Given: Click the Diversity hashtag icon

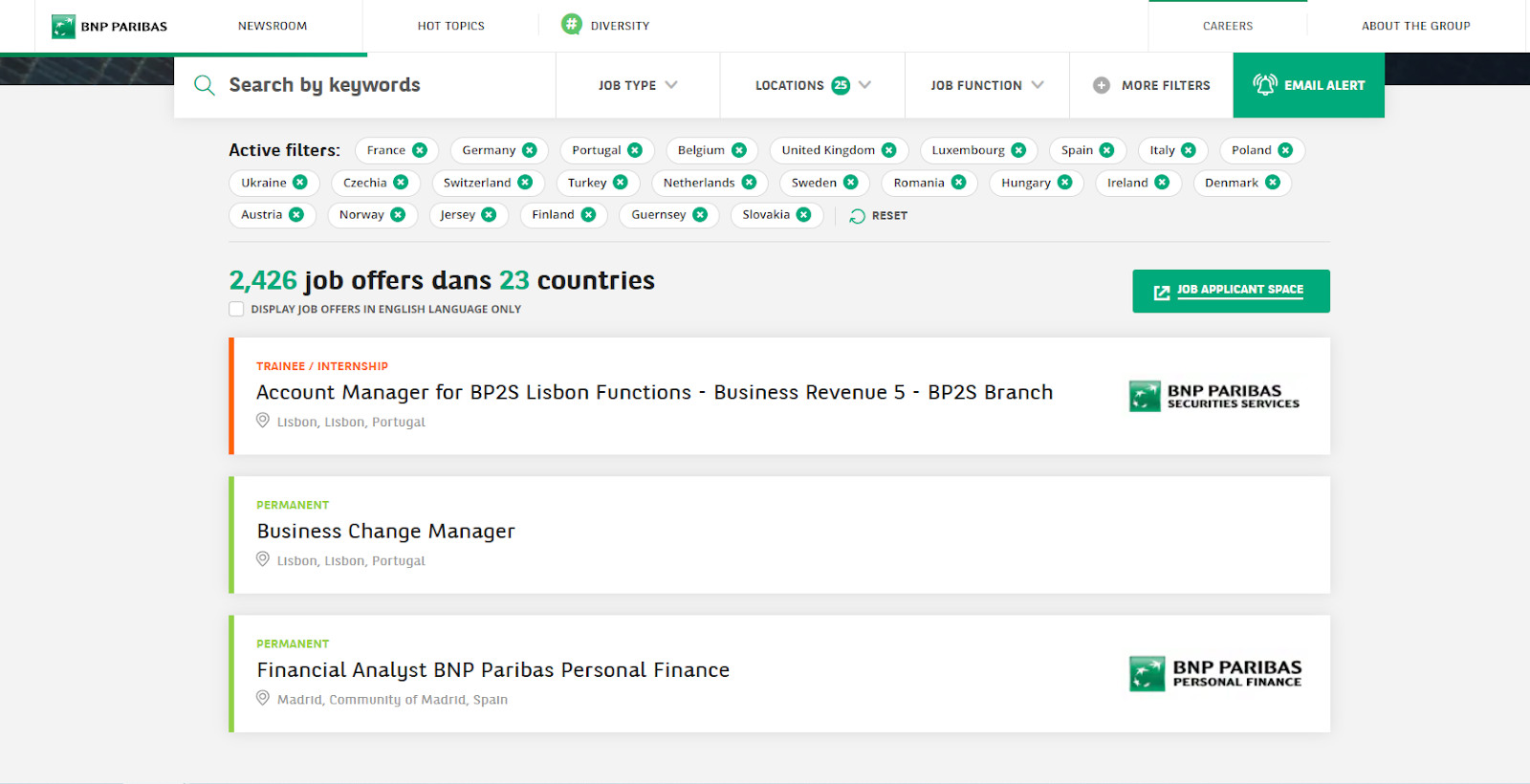Looking at the screenshot, I should tap(571, 25).
